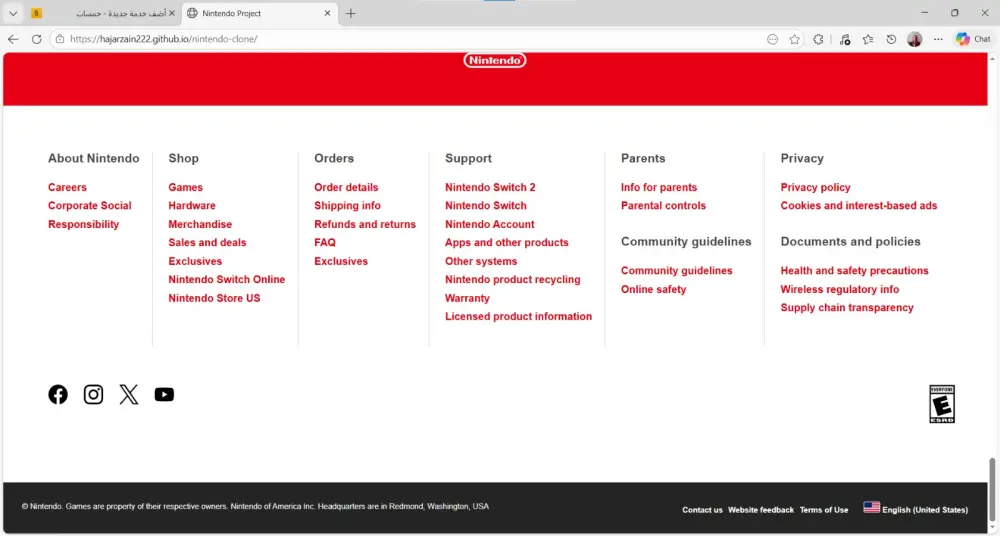Open the Warranty link
The height and width of the screenshot is (536, 1000).
(x=467, y=298)
